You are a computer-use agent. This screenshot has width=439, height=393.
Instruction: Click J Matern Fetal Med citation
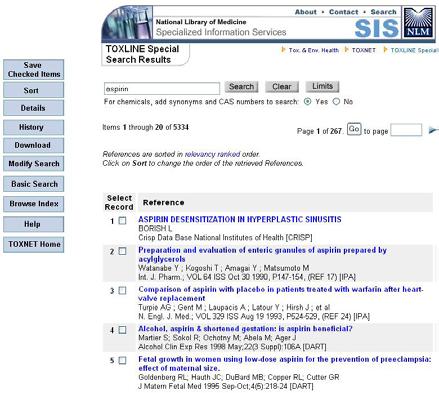(226, 386)
